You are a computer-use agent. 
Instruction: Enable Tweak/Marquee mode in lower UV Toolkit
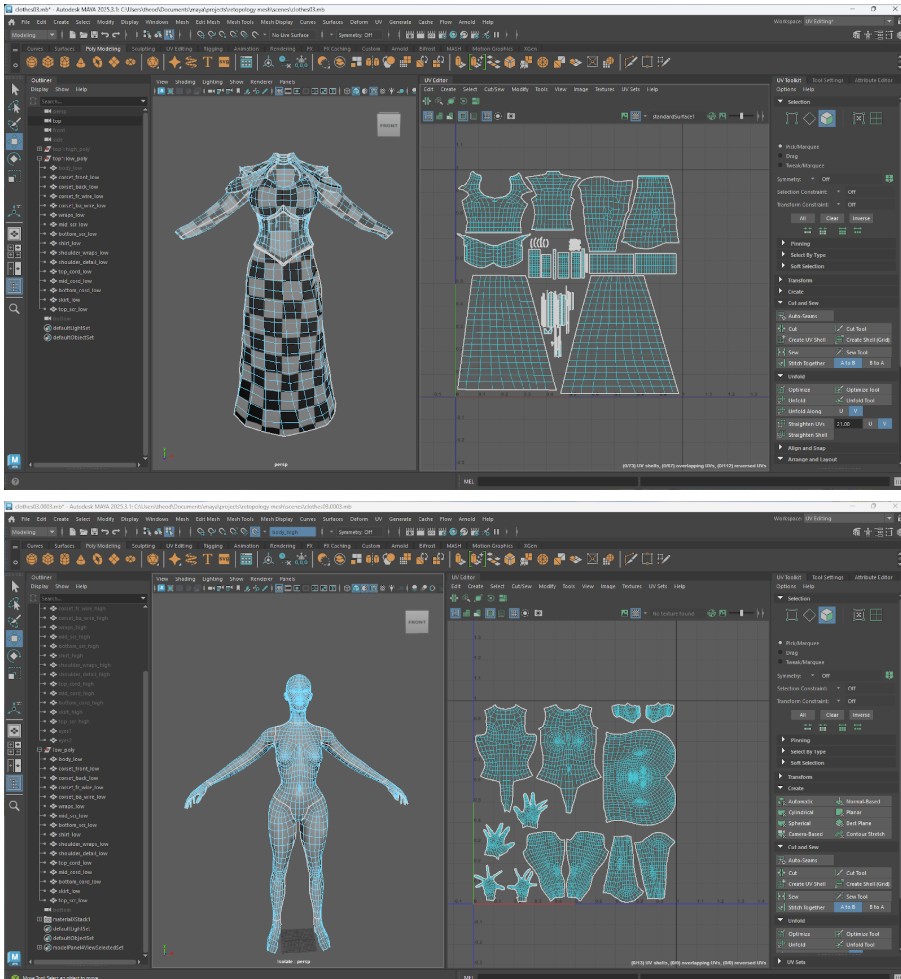pyautogui.click(x=780, y=662)
